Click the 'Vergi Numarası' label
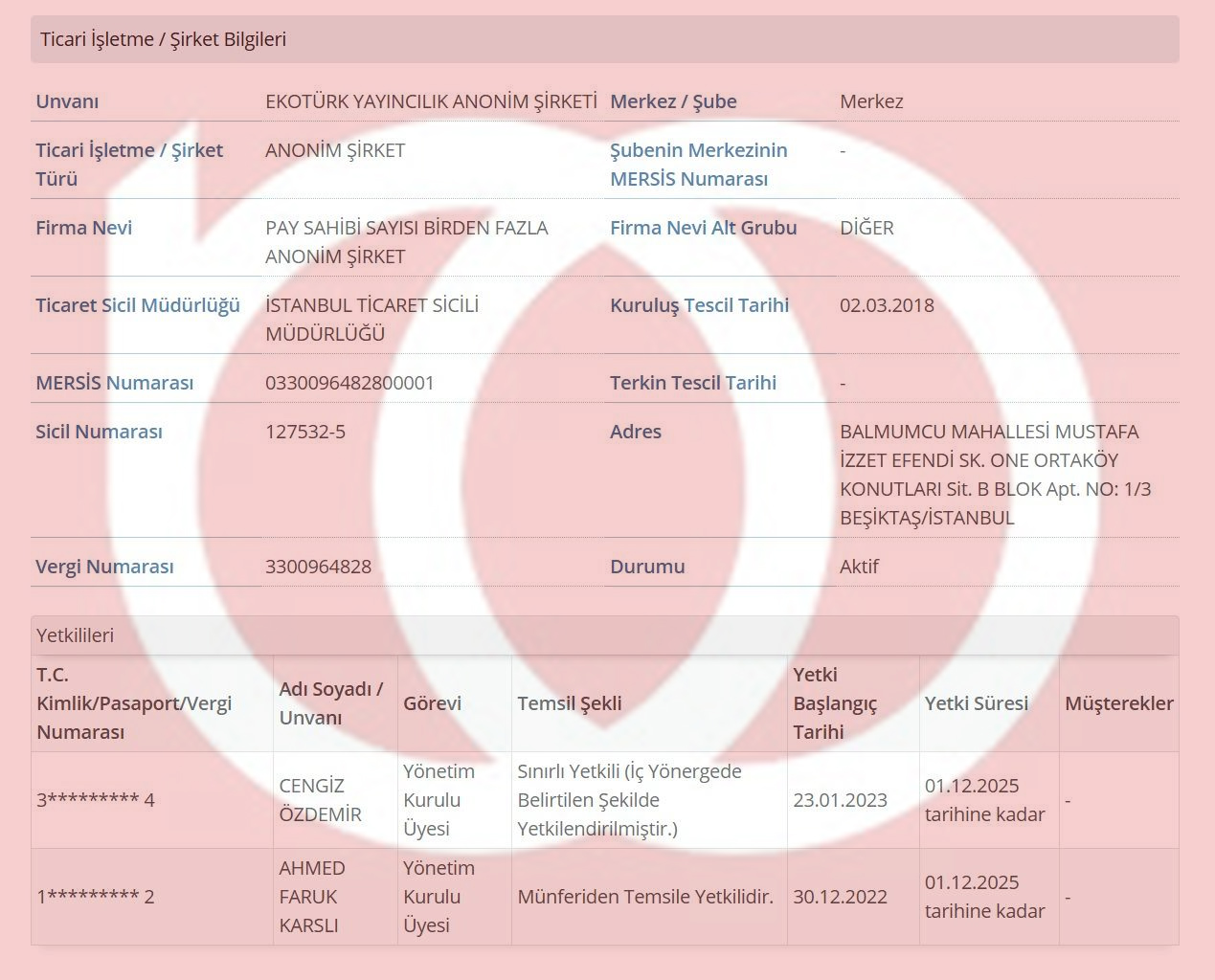The width and height of the screenshot is (1215, 980). (x=104, y=567)
